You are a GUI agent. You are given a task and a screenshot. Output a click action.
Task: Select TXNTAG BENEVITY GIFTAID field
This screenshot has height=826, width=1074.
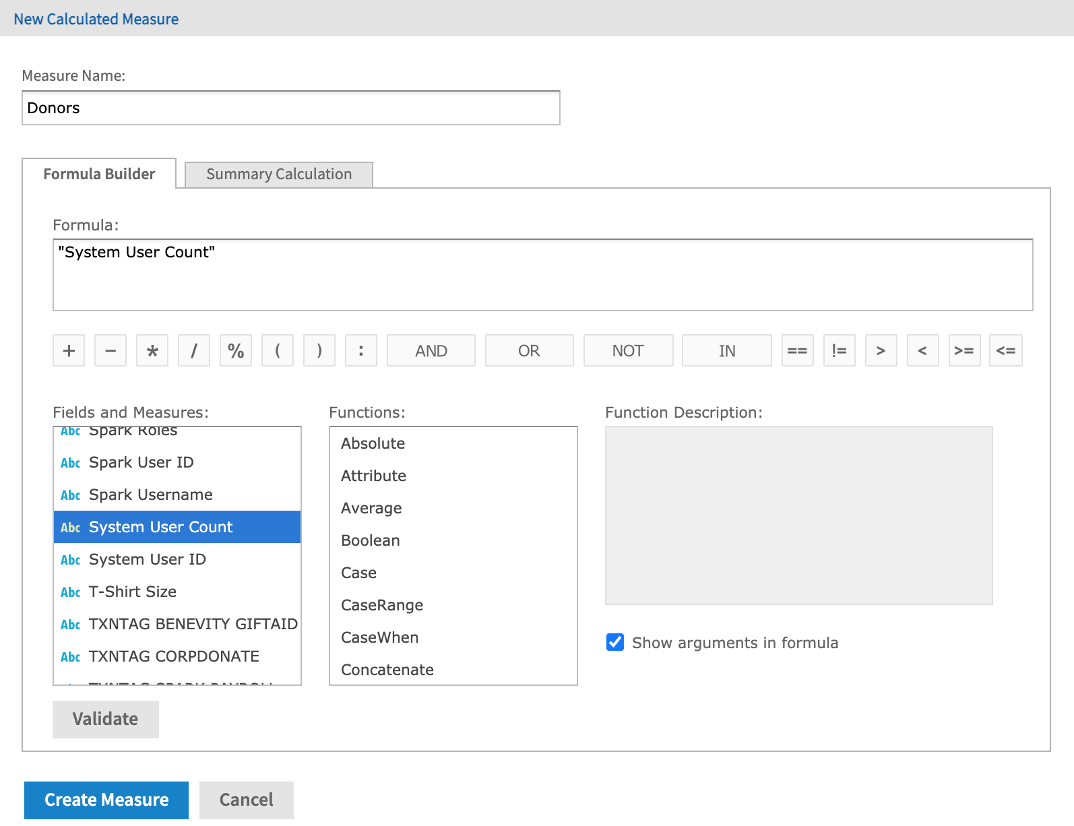pos(177,623)
